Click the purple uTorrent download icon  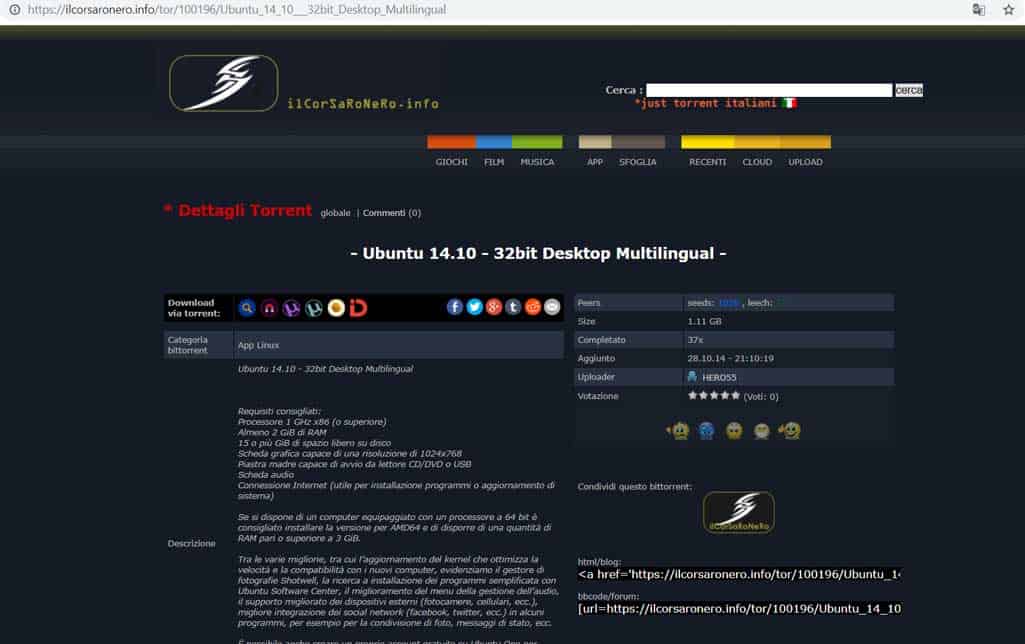[292, 308]
